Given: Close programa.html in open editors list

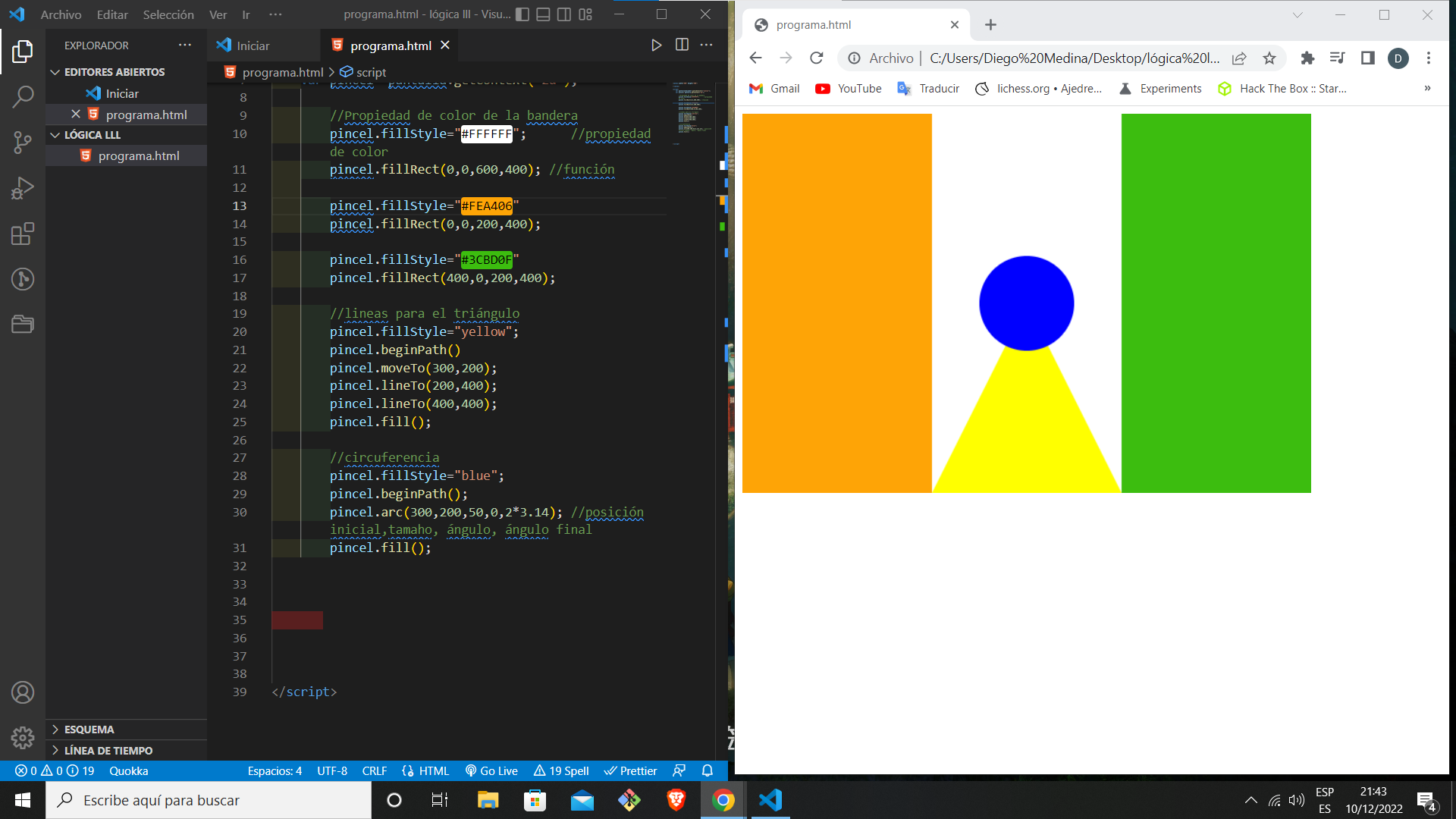Looking at the screenshot, I should 76,115.
